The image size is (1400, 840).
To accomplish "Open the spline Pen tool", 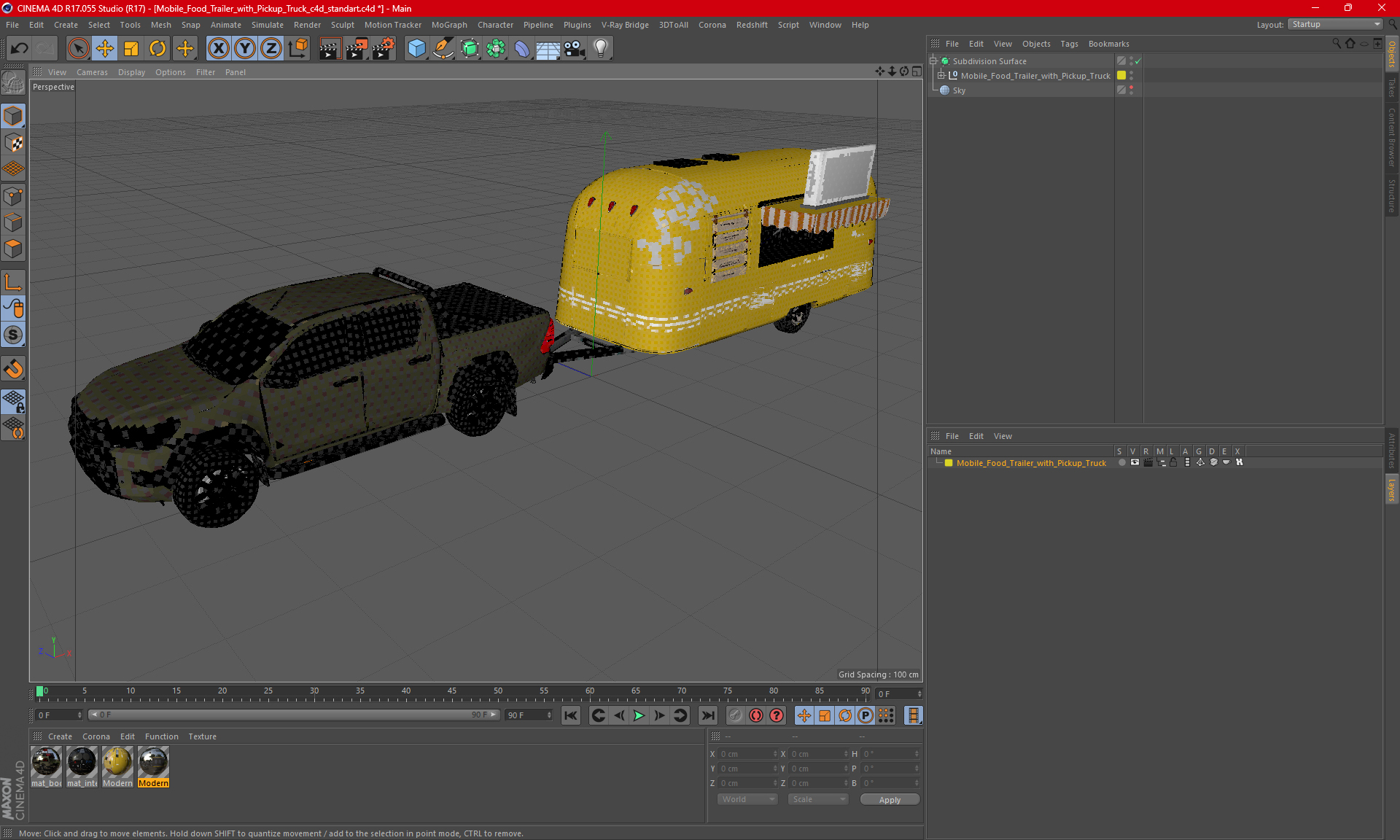I will [x=443, y=49].
